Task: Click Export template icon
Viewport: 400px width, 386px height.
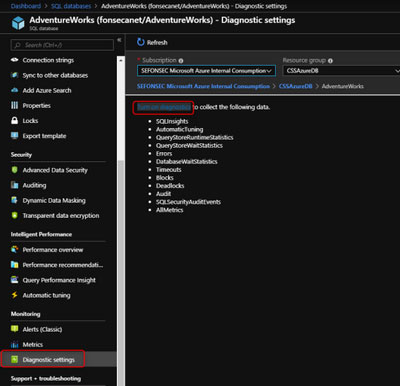Action: 14,136
